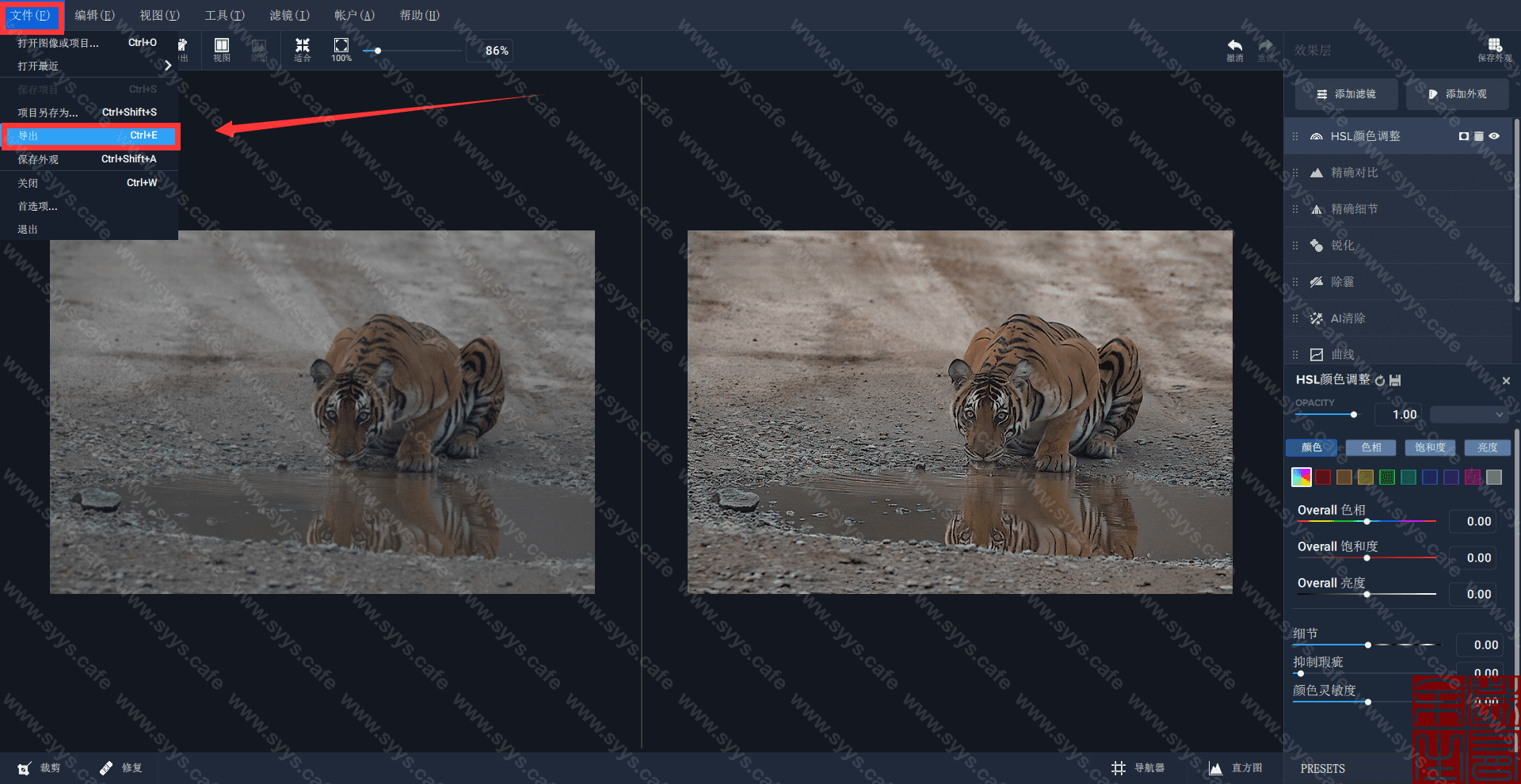The image size is (1521, 784).
Task: Click the mask icon on HSL颜色调整 layer
Action: point(1463,136)
